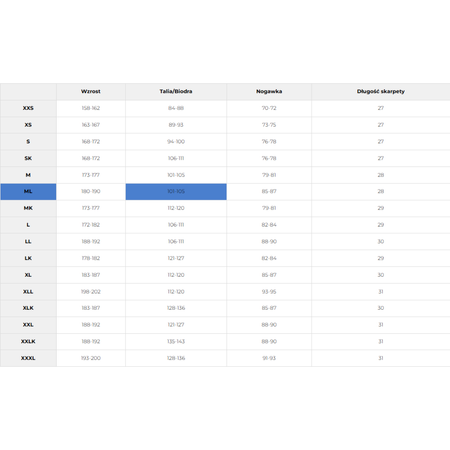Image resolution: width=450 pixels, height=450 pixels.
Task: Select the XXL size row label
Action: [x=28, y=325]
